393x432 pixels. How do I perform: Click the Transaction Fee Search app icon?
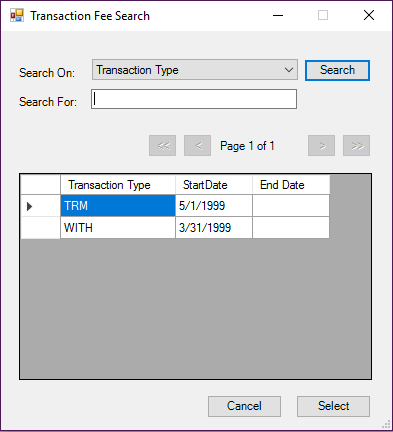pos(17,15)
